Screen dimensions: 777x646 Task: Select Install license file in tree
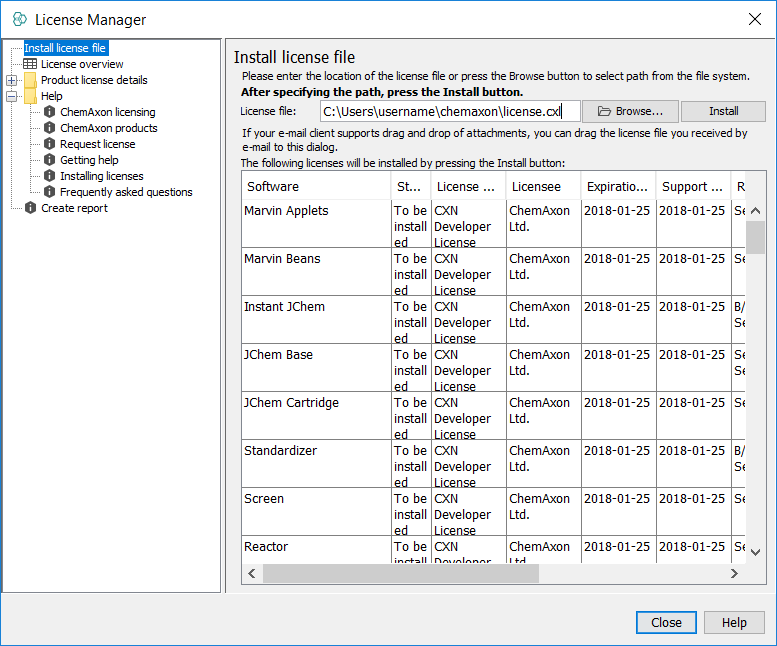(x=65, y=48)
